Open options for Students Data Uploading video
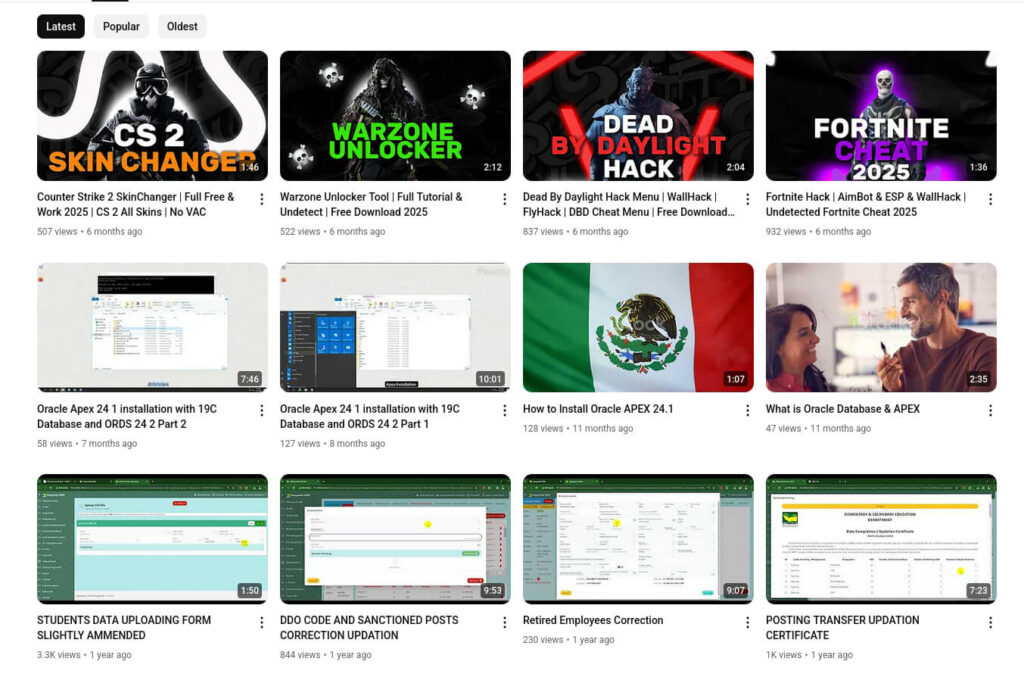The image size is (1024, 674). click(260, 622)
